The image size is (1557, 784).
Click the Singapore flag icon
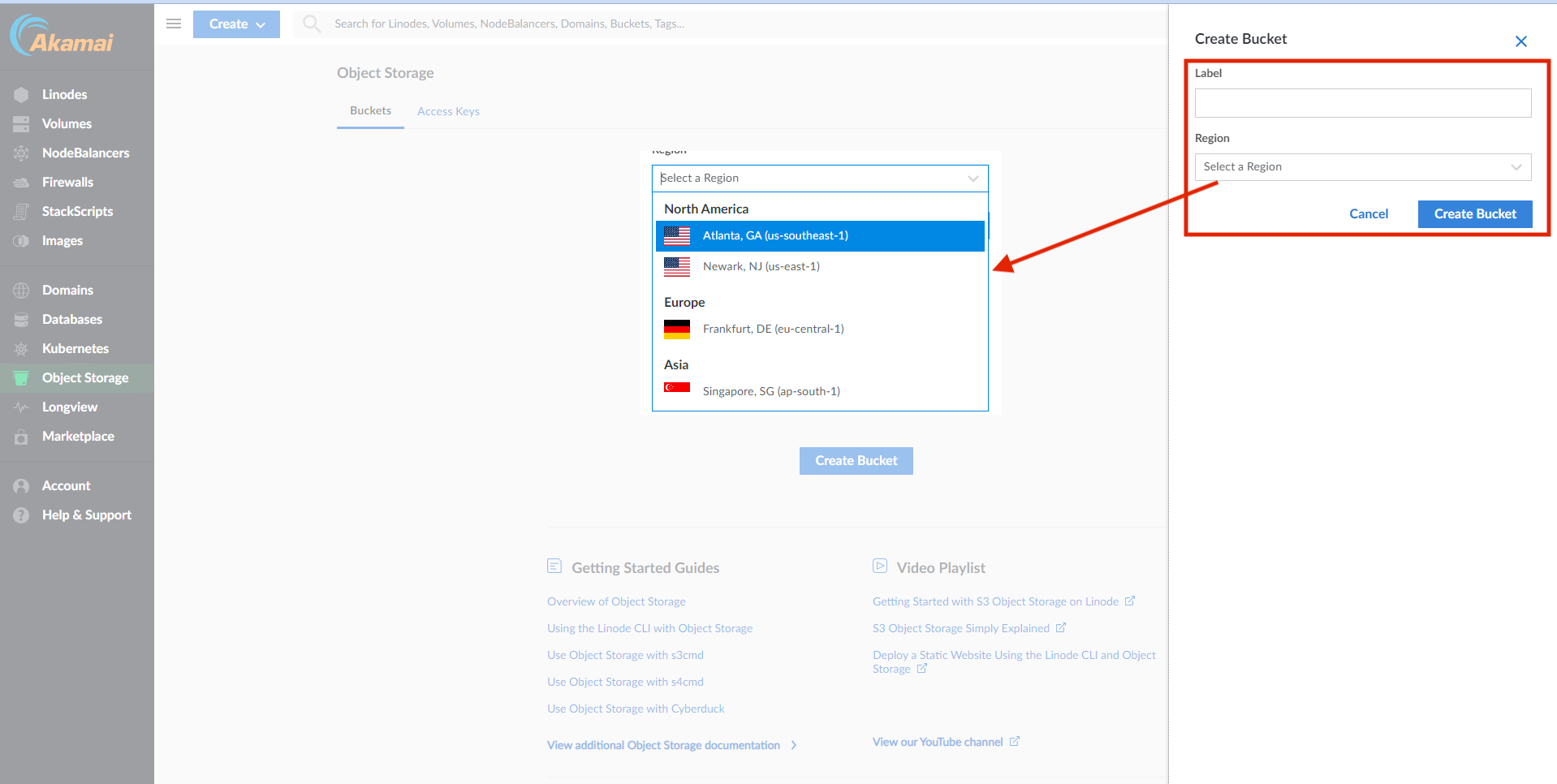pyautogui.click(x=677, y=388)
